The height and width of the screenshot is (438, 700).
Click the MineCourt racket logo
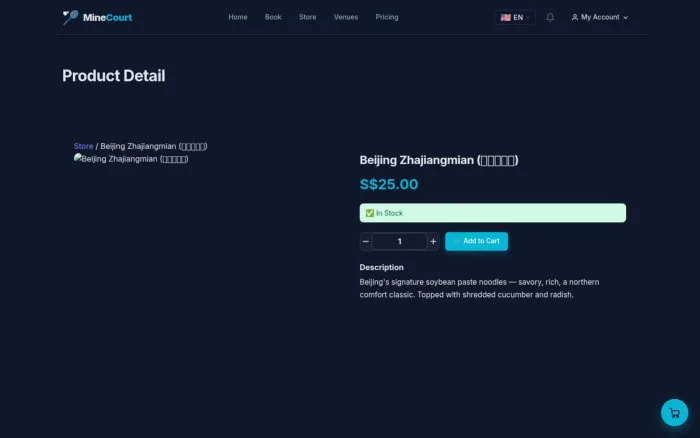tap(70, 17)
